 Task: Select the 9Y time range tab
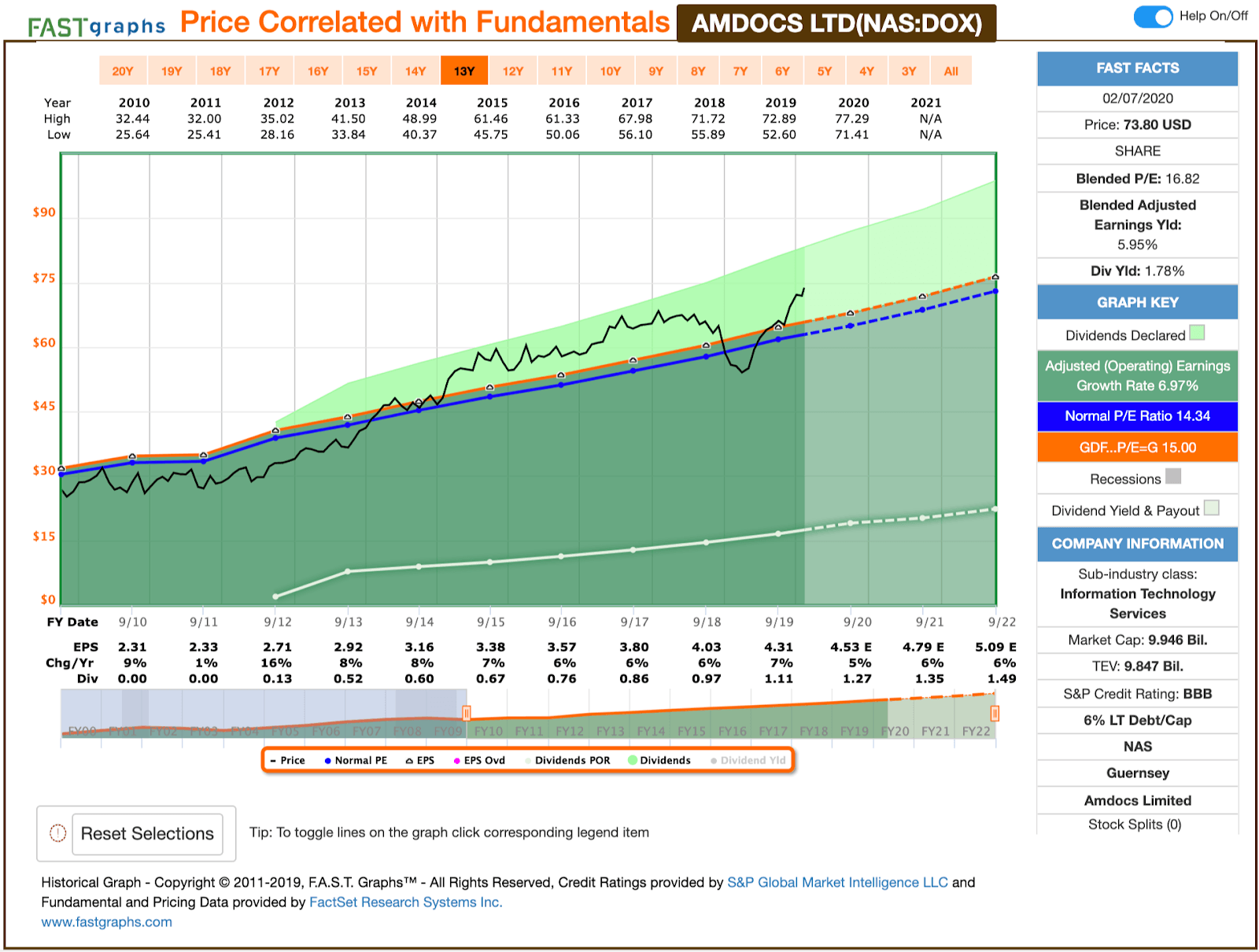click(656, 71)
